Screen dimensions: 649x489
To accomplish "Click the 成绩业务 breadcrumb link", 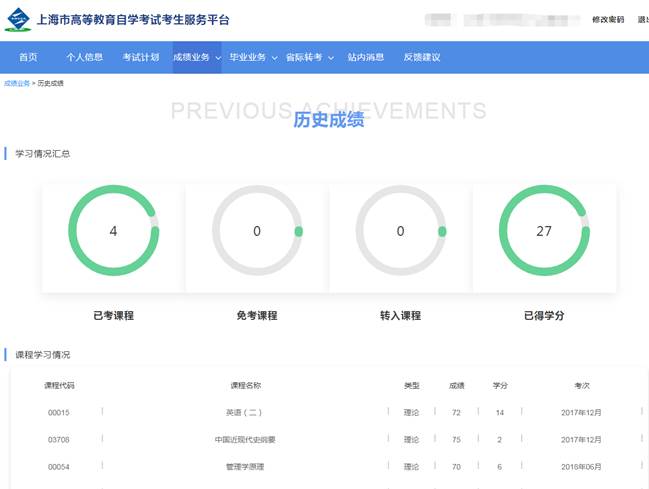I will pos(16,83).
